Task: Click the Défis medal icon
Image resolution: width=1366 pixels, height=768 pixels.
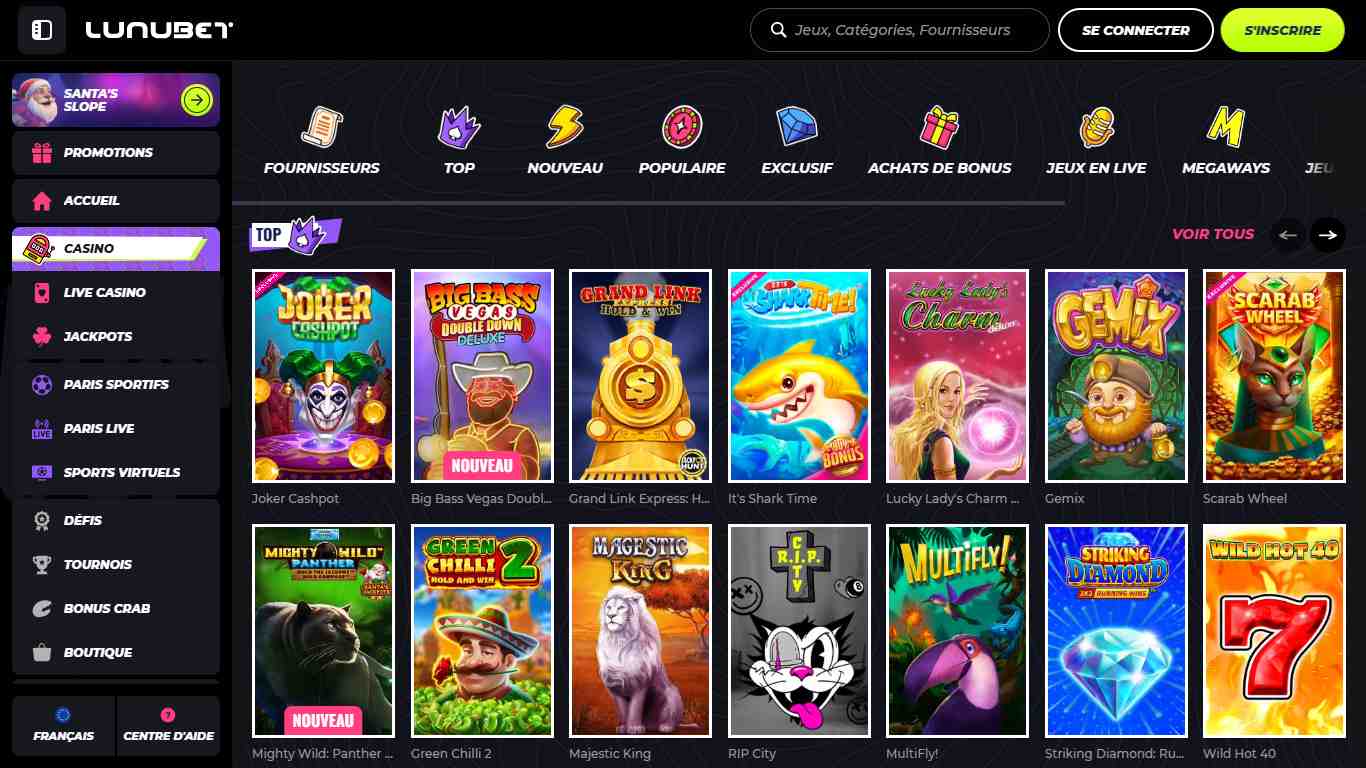Action: (x=42, y=521)
